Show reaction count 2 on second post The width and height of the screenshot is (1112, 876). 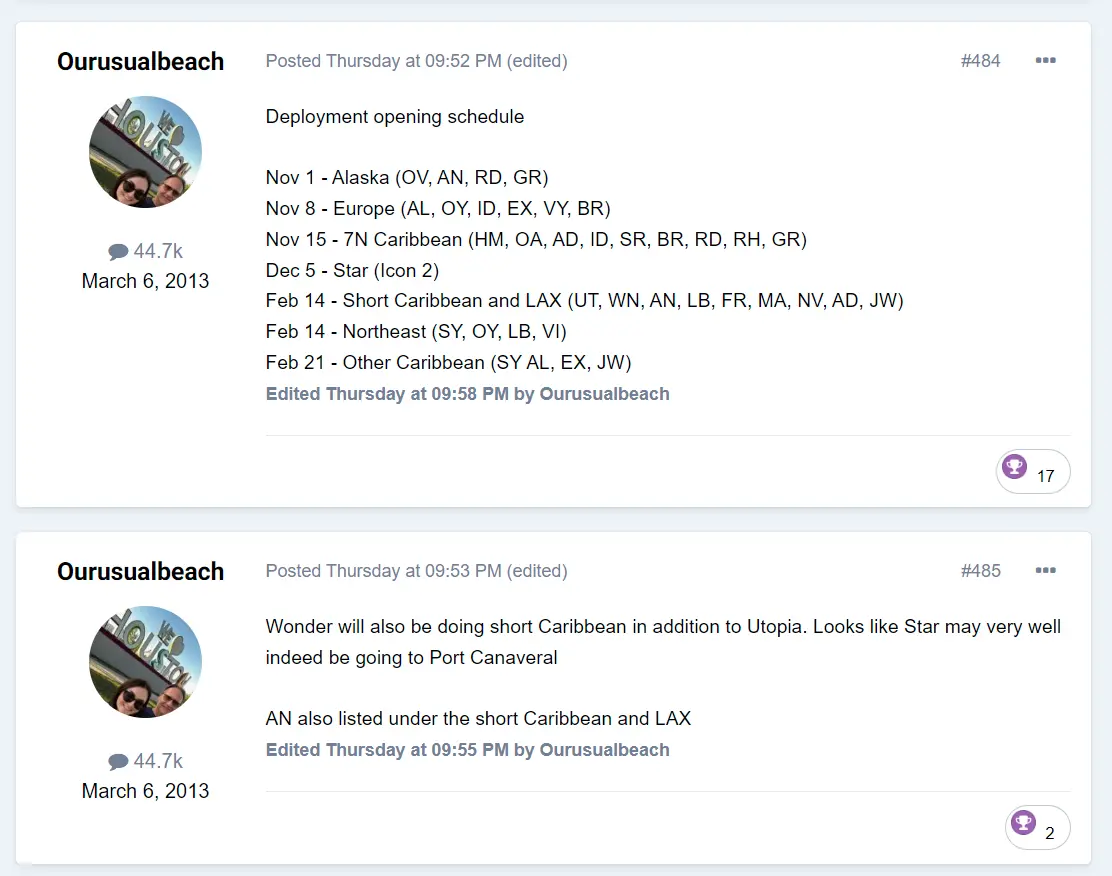point(1050,833)
